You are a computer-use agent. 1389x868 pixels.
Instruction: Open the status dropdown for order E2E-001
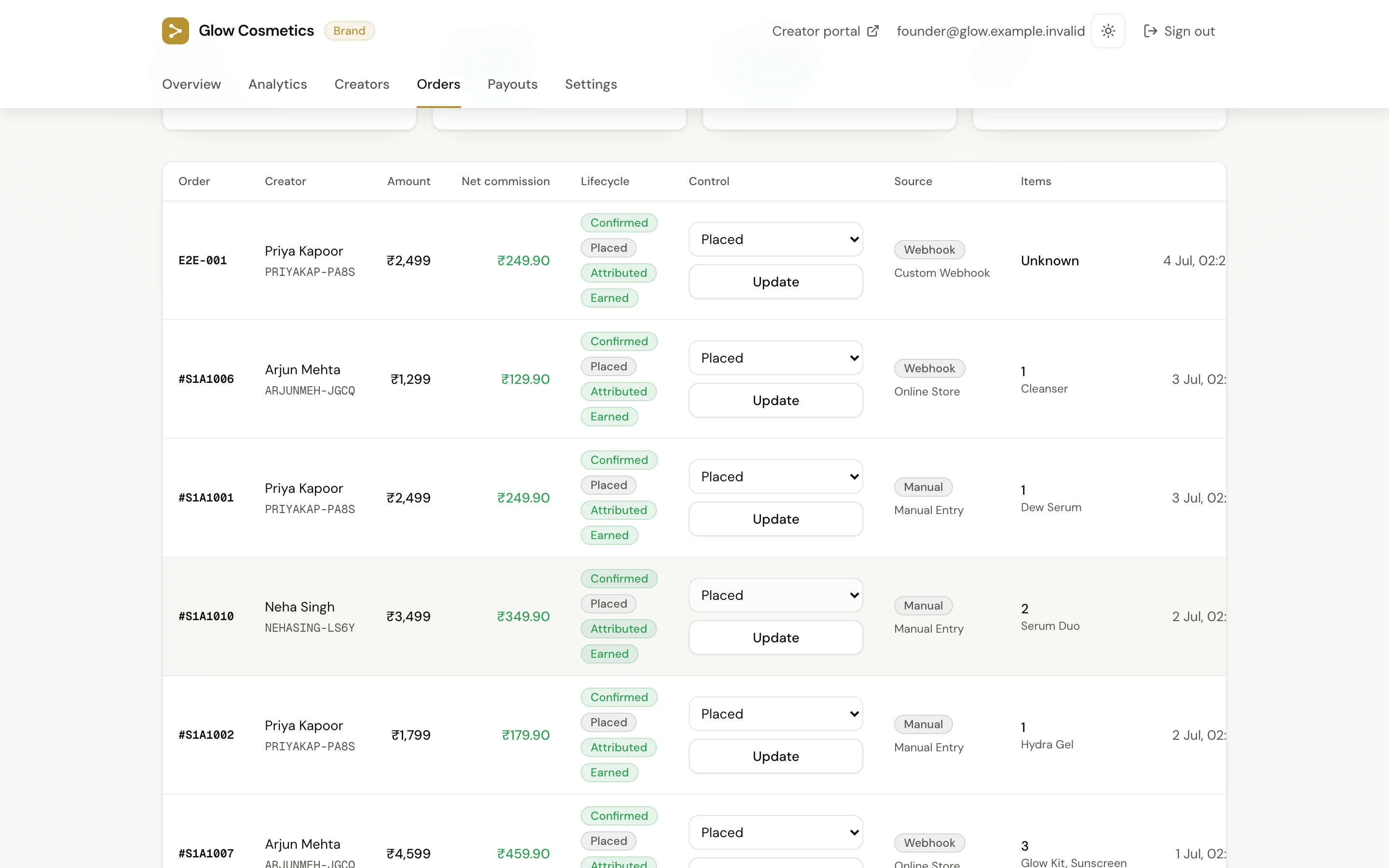tap(776, 239)
